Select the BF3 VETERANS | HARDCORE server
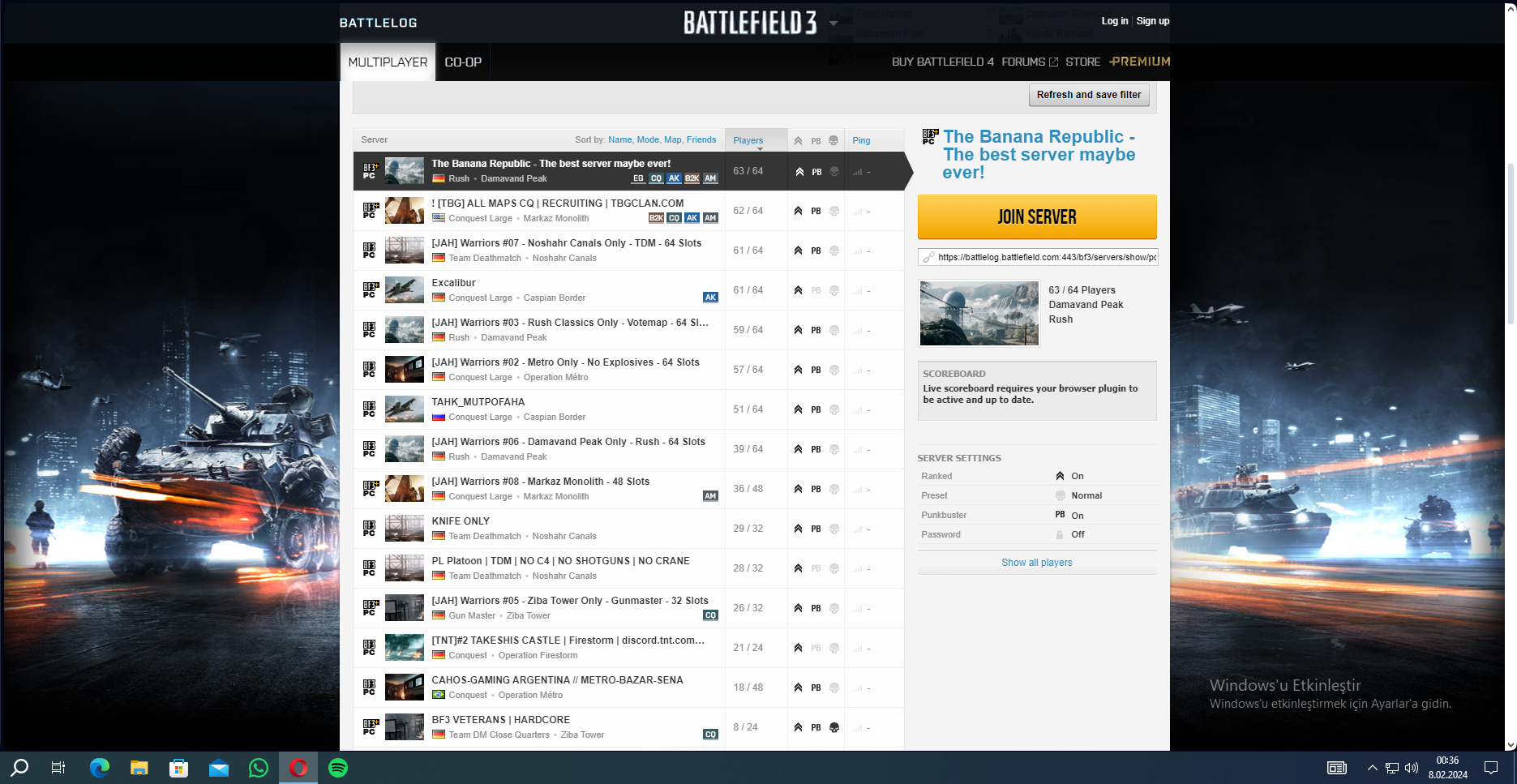This screenshot has width=1517, height=784. 628,727
